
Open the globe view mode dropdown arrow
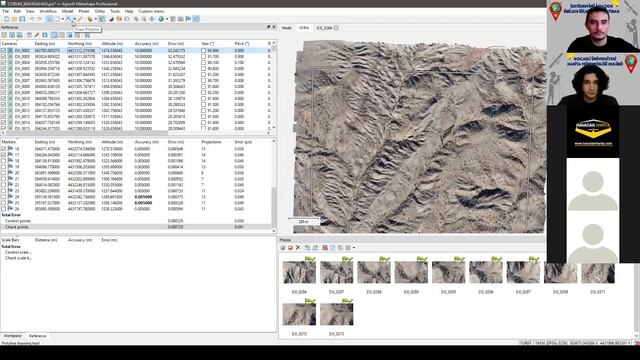point(167,19)
